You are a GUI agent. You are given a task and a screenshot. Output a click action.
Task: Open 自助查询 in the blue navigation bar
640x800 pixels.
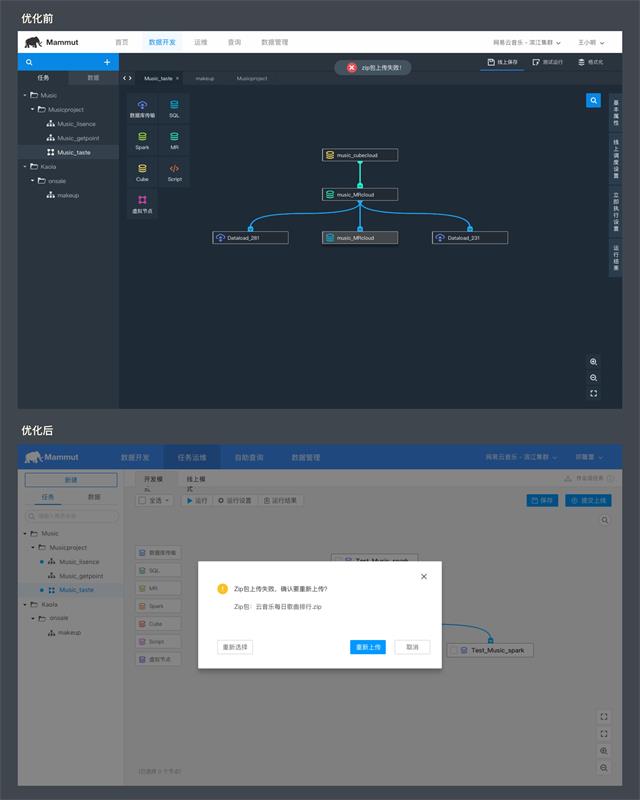pos(249,457)
